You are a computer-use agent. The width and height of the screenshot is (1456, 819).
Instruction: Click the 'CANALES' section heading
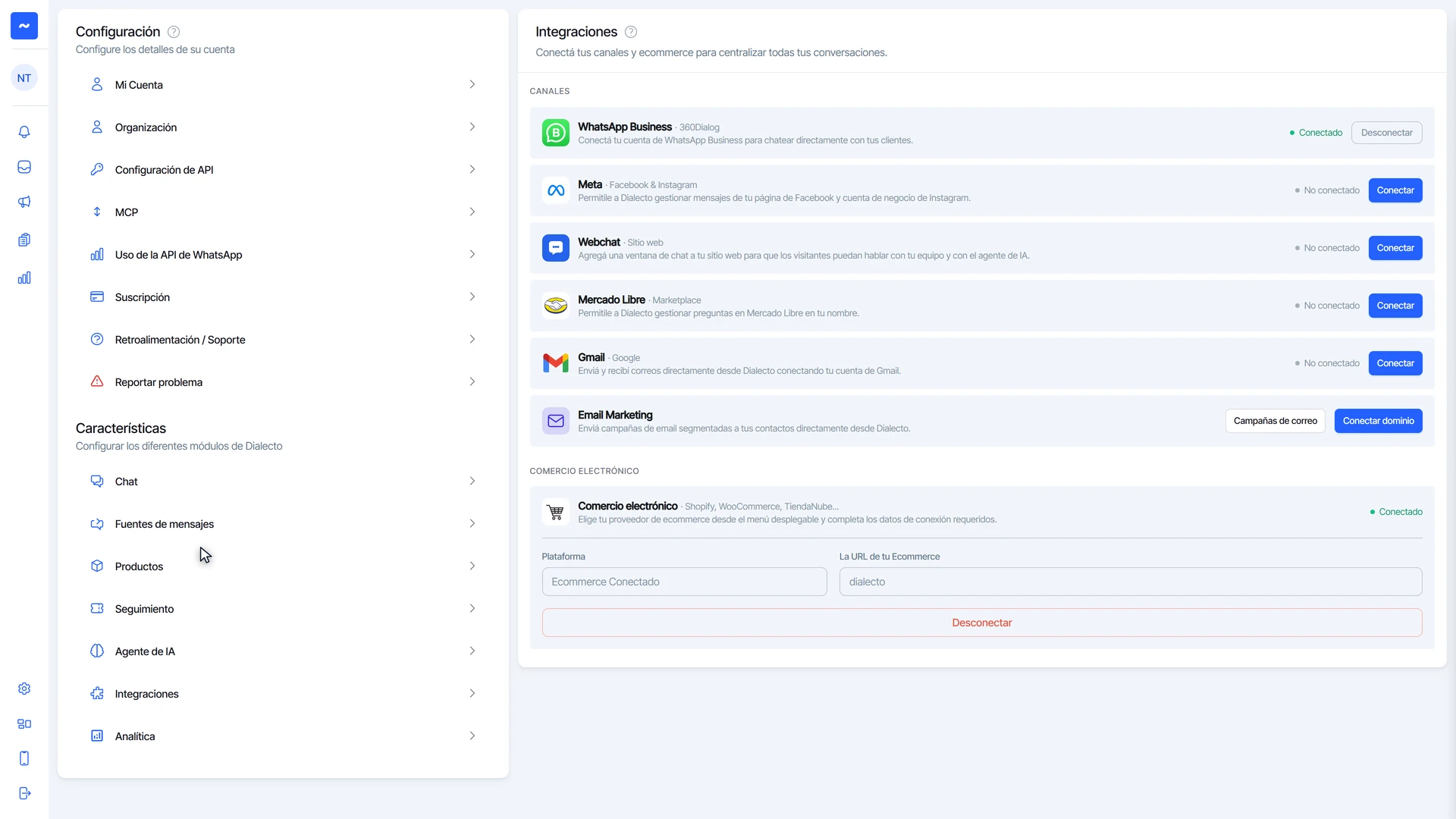[x=550, y=91]
